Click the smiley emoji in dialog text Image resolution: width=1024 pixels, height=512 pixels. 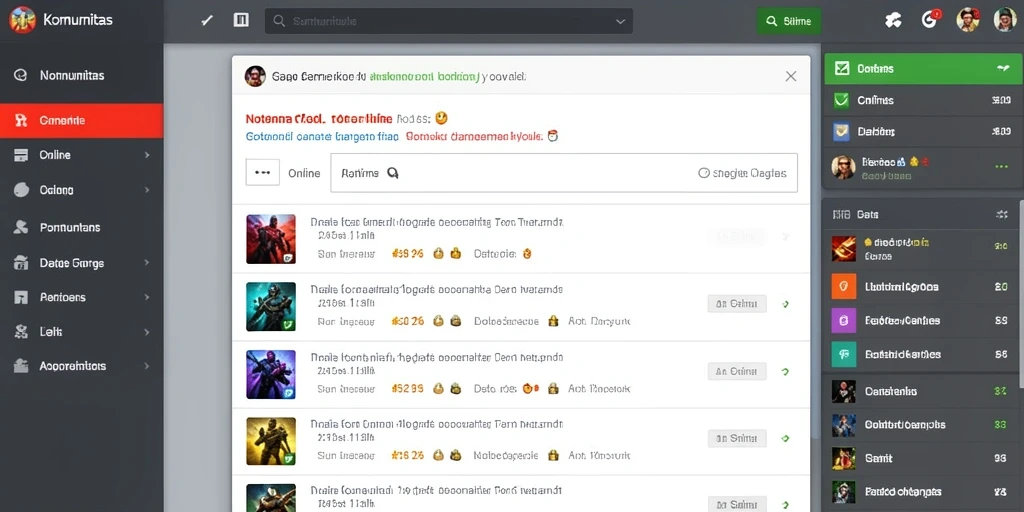pyautogui.click(x=441, y=118)
